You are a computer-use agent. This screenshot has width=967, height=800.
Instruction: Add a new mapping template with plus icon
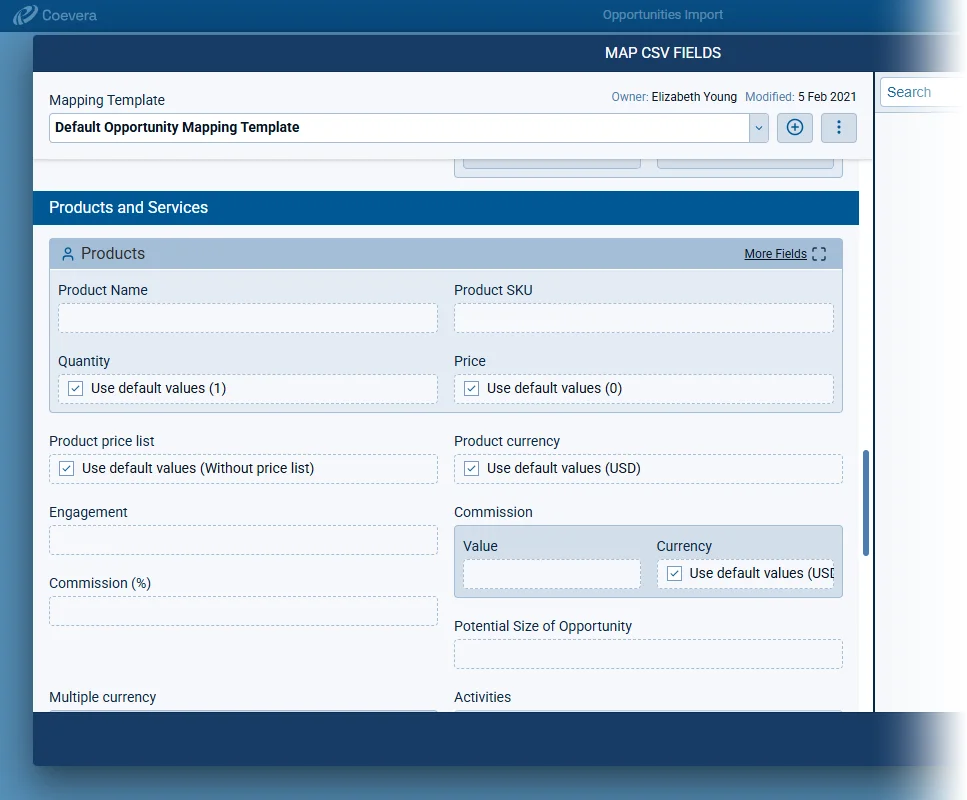click(x=794, y=128)
